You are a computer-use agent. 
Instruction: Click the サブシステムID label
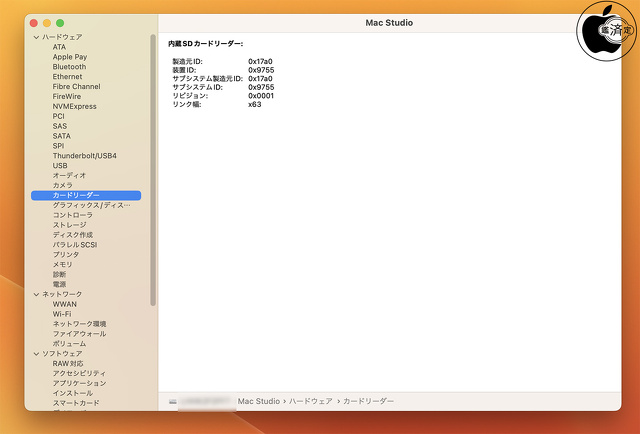(x=198, y=87)
